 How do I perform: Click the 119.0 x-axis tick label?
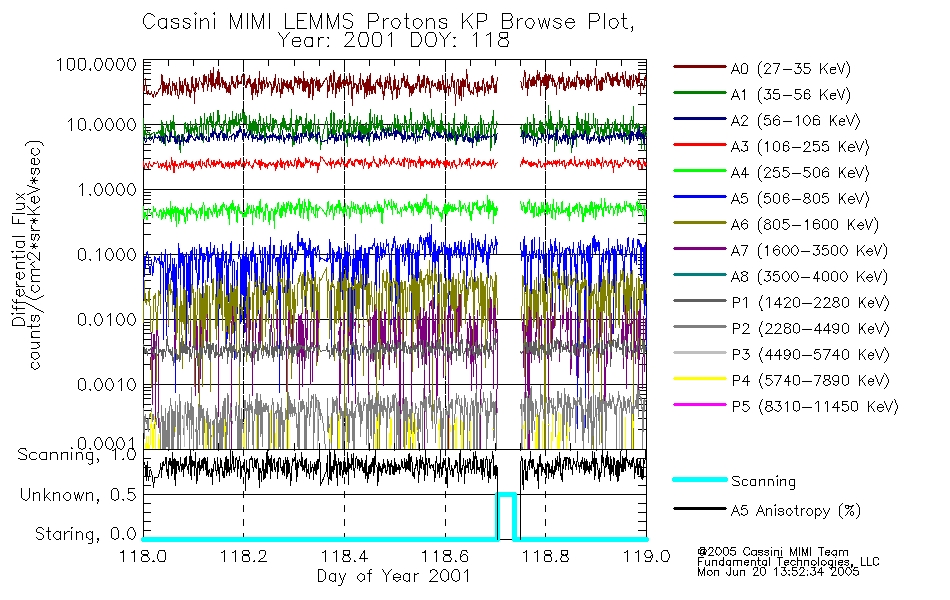point(646,556)
